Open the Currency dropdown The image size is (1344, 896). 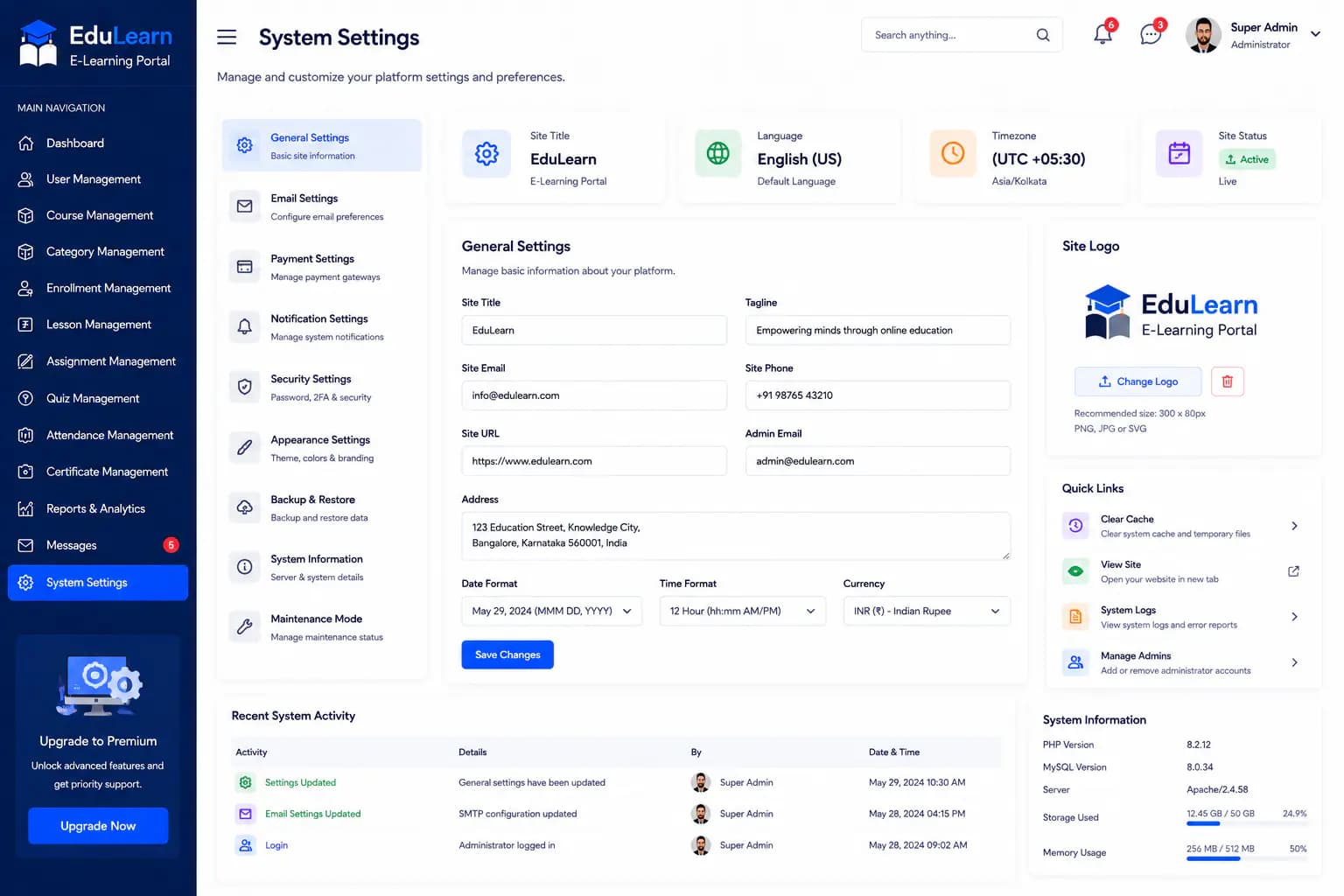[x=927, y=611]
